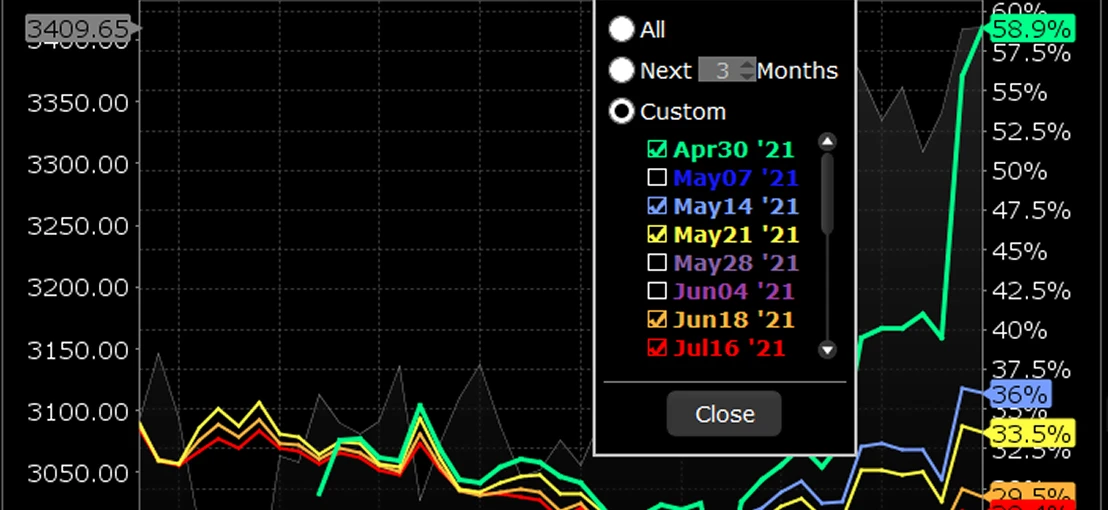The image size is (1108, 510).
Task: Uncheck the Jul16 '21 expiry checkbox
Action: [x=657, y=348]
